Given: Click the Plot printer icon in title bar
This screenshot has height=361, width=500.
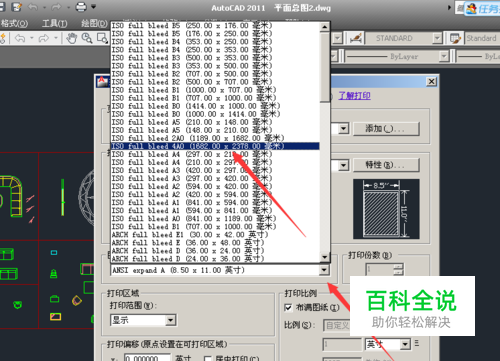Looking at the screenshot, I should [x=81, y=7].
